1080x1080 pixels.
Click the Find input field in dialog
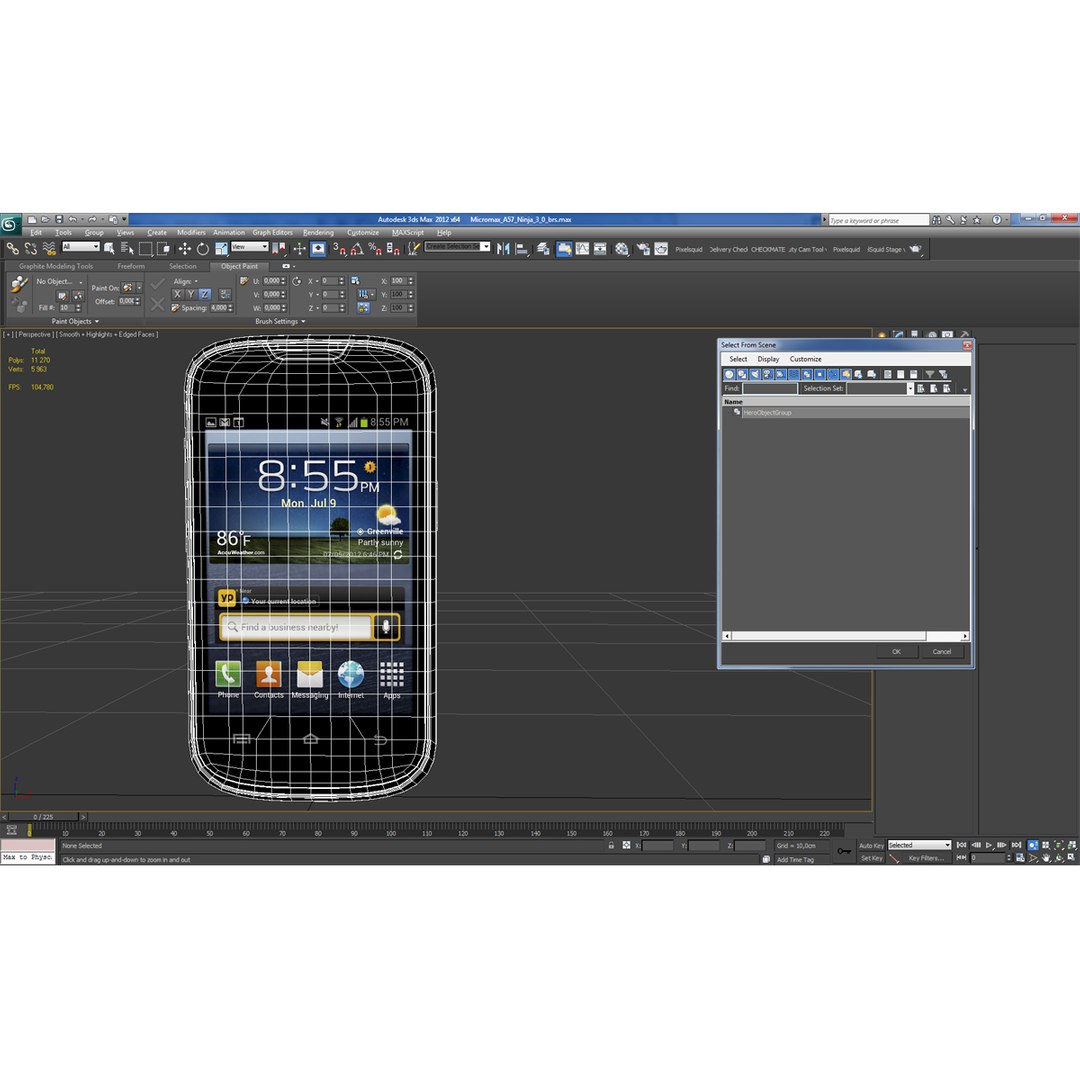point(769,388)
